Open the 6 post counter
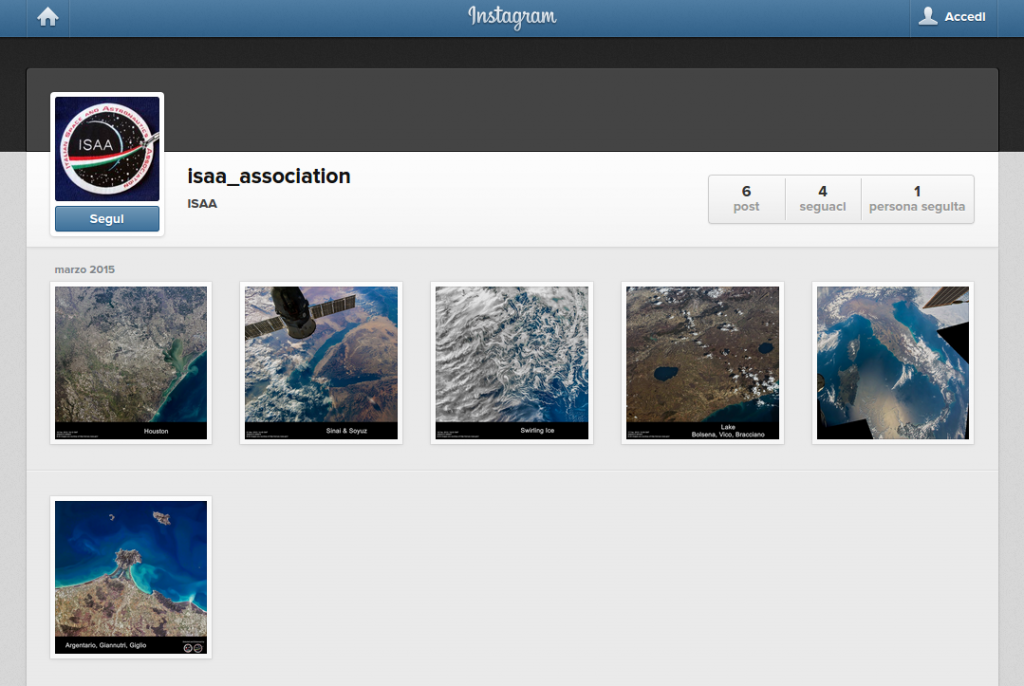 tap(746, 198)
